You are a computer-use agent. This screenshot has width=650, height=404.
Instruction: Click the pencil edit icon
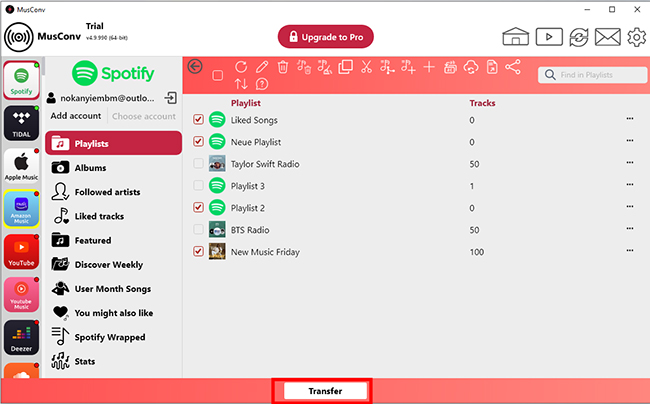(262, 67)
